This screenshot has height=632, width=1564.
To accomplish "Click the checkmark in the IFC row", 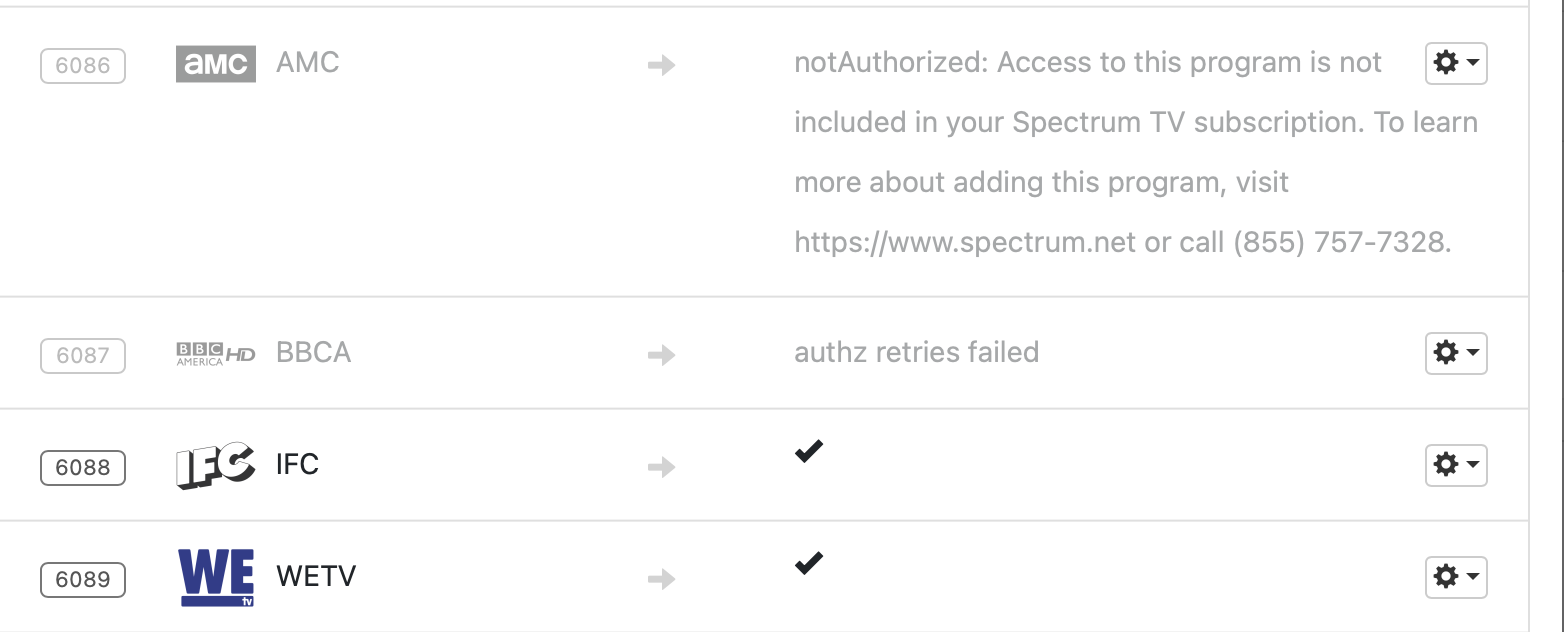I will (808, 452).
